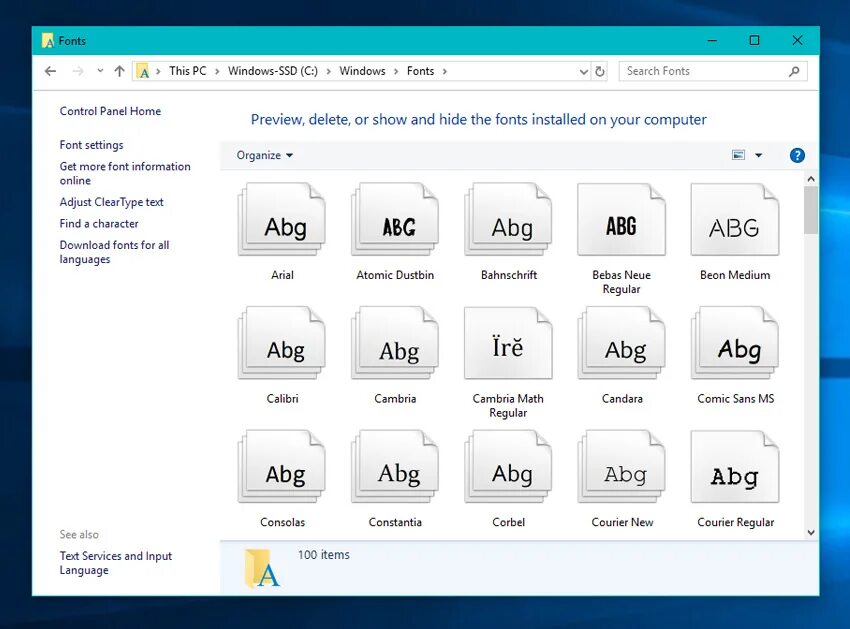Go forward with the right arrow
850x629 pixels.
(78, 71)
